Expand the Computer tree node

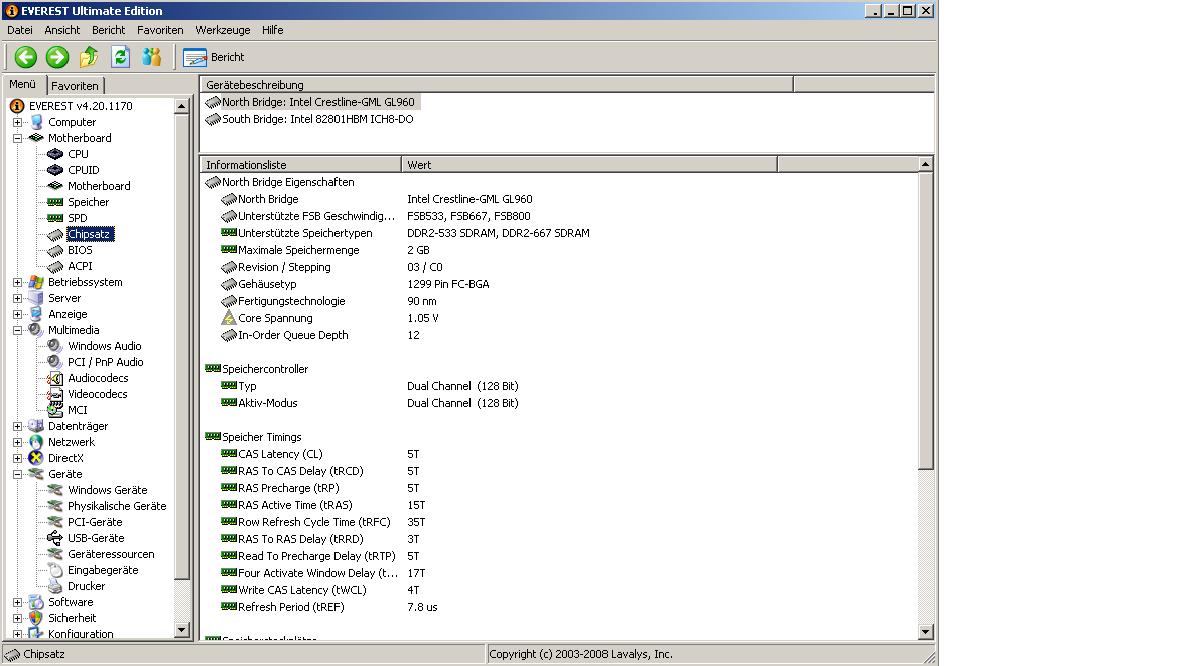pos(17,122)
